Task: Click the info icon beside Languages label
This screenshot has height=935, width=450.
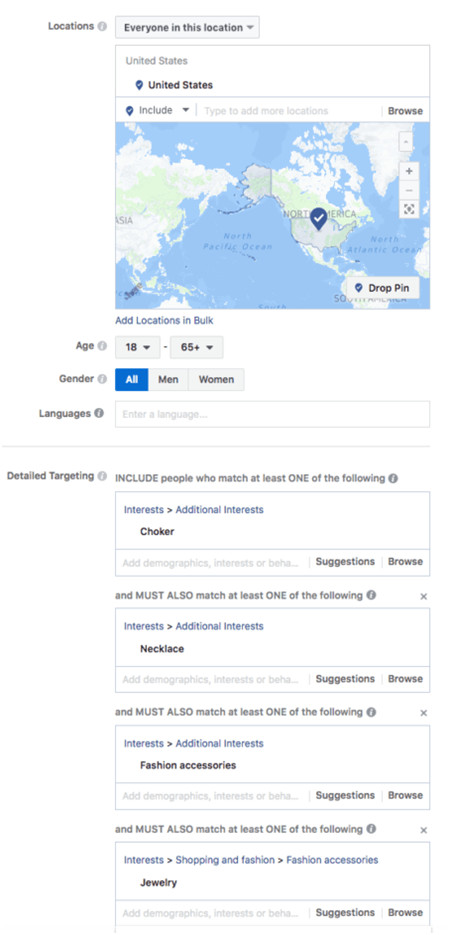Action: 99,413
